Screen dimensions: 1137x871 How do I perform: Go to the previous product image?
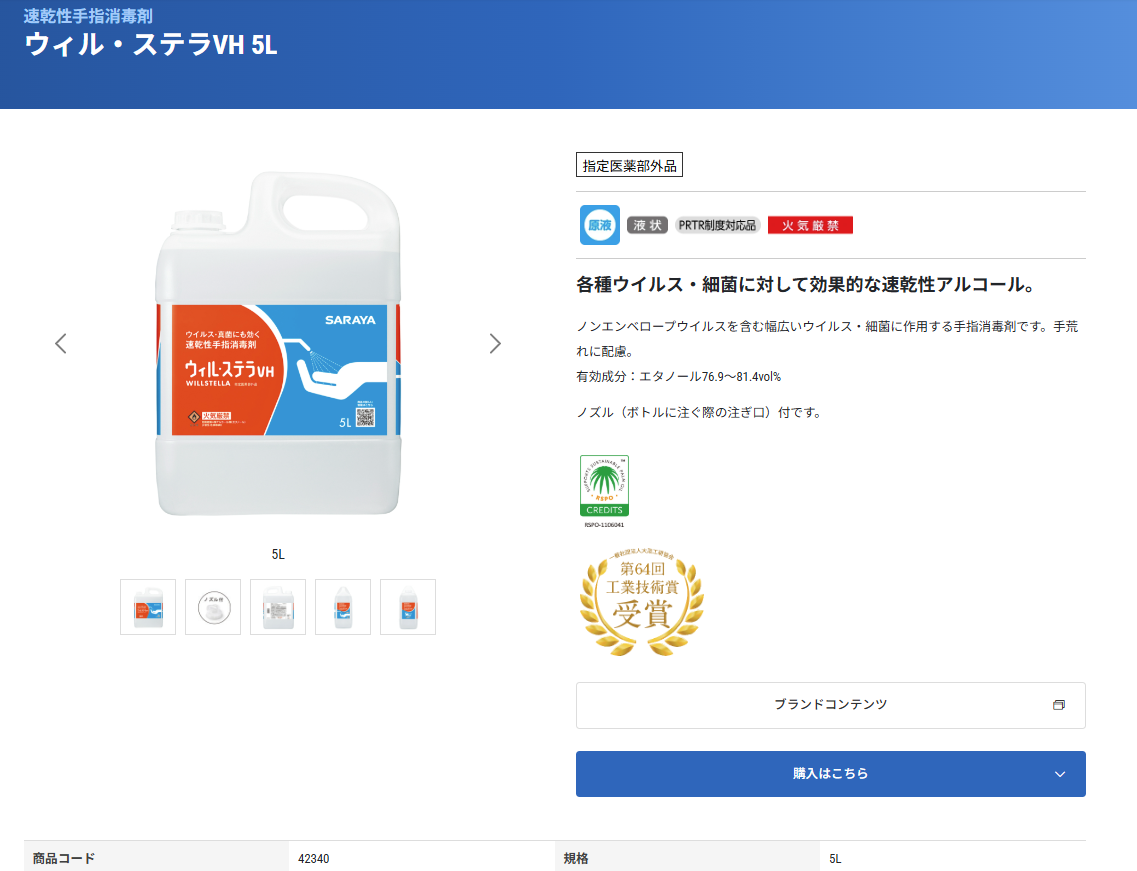point(61,344)
